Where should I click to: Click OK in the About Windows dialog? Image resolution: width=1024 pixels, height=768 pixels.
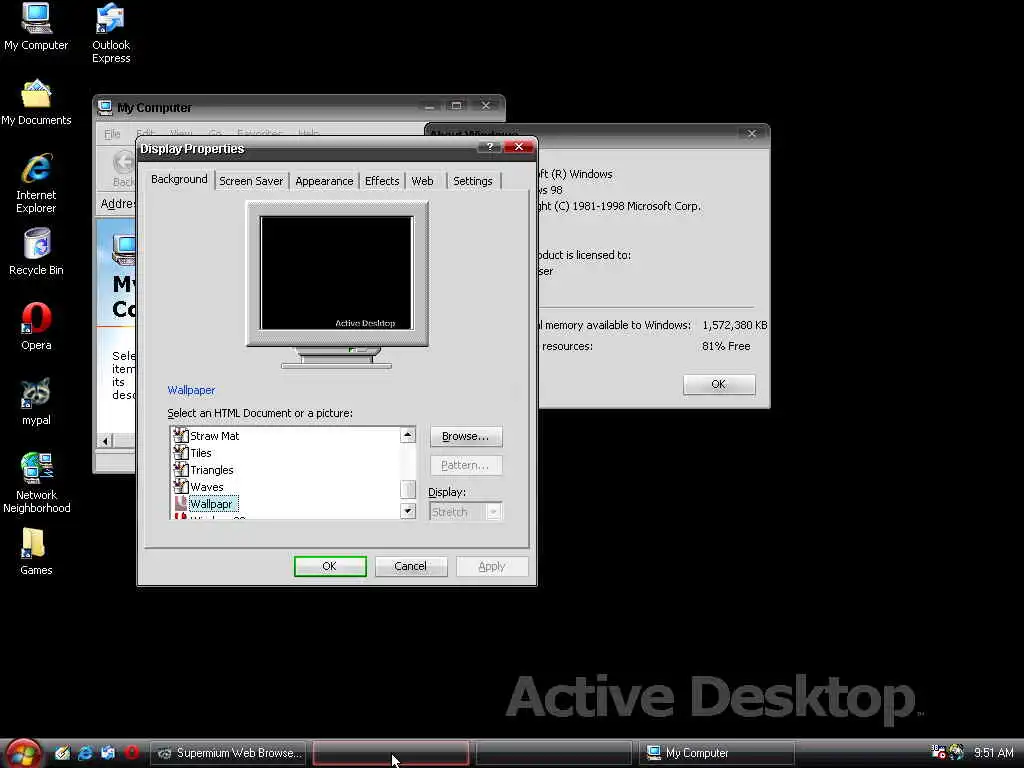(x=719, y=384)
